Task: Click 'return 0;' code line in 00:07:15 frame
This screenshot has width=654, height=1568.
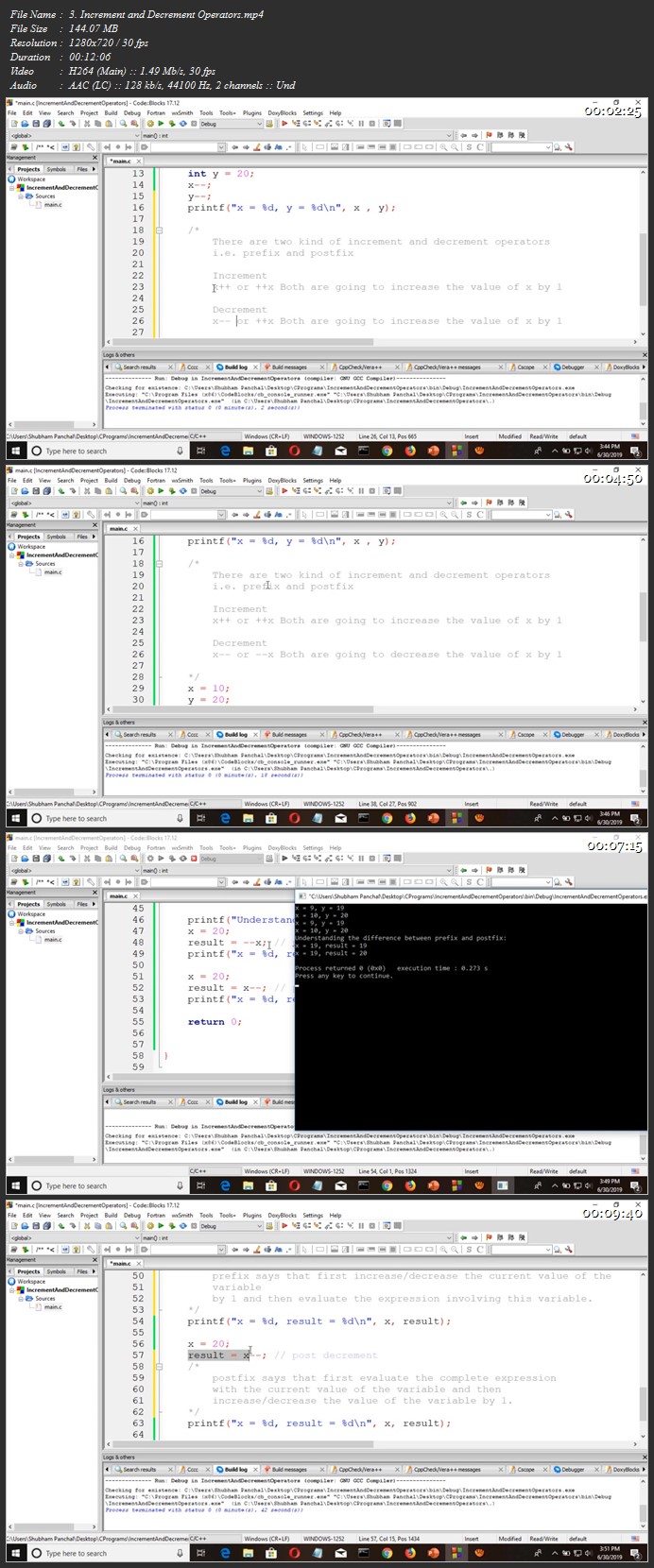Action: [x=215, y=1021]
